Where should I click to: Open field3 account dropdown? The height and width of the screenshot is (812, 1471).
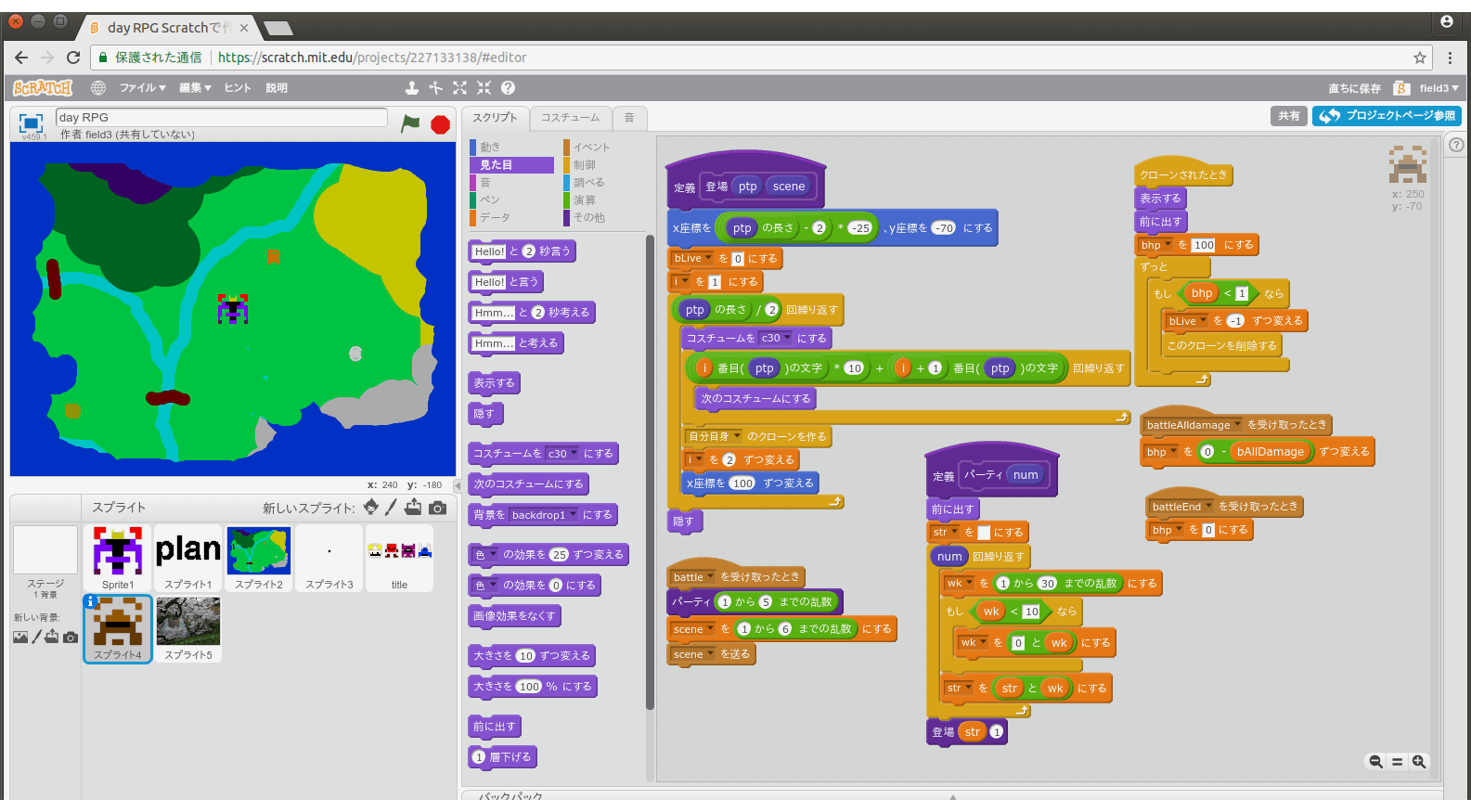pyautogui.click(x=1439, y=88)
